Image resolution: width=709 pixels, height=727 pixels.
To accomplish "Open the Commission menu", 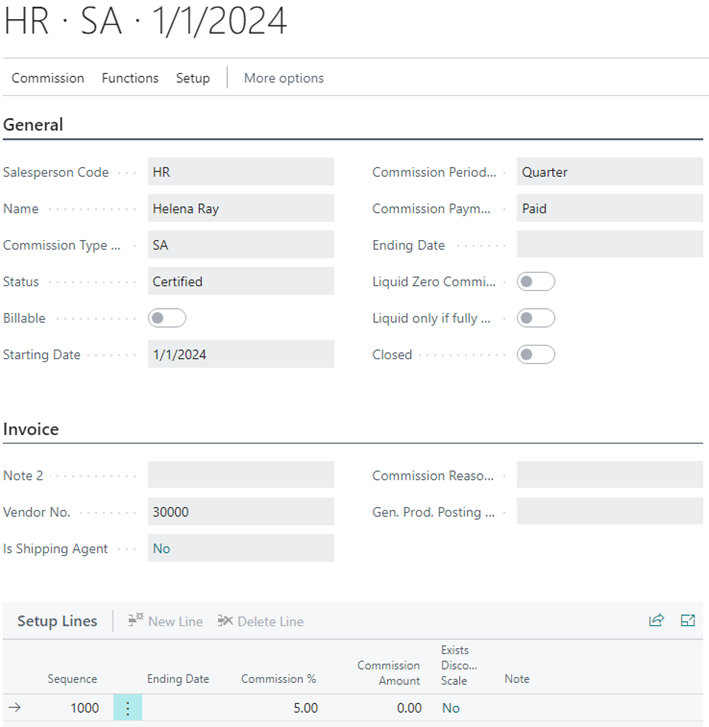I will 48,78.
